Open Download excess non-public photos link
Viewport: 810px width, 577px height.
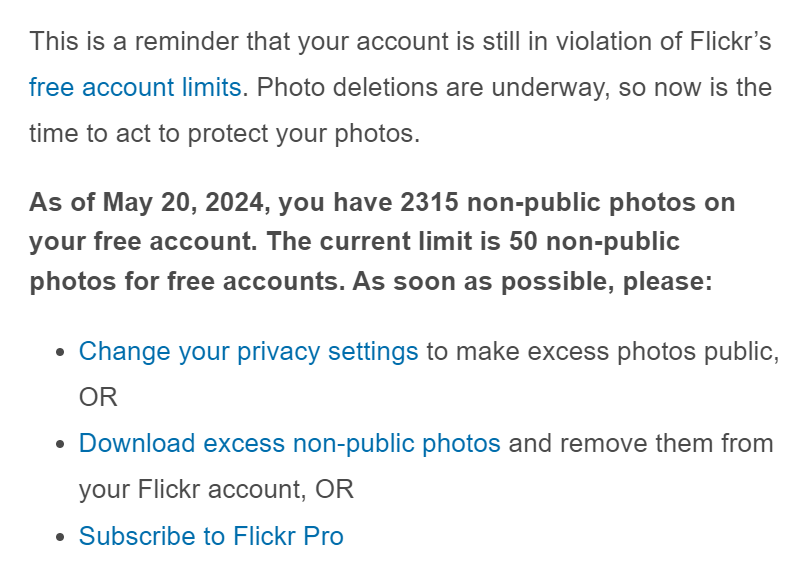[289, 444]
